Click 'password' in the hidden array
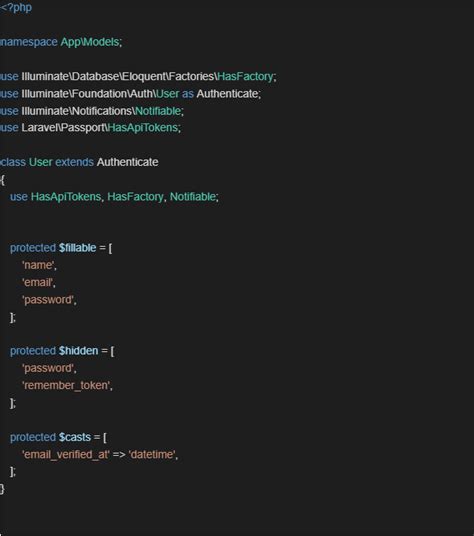 tap(48, 368)
